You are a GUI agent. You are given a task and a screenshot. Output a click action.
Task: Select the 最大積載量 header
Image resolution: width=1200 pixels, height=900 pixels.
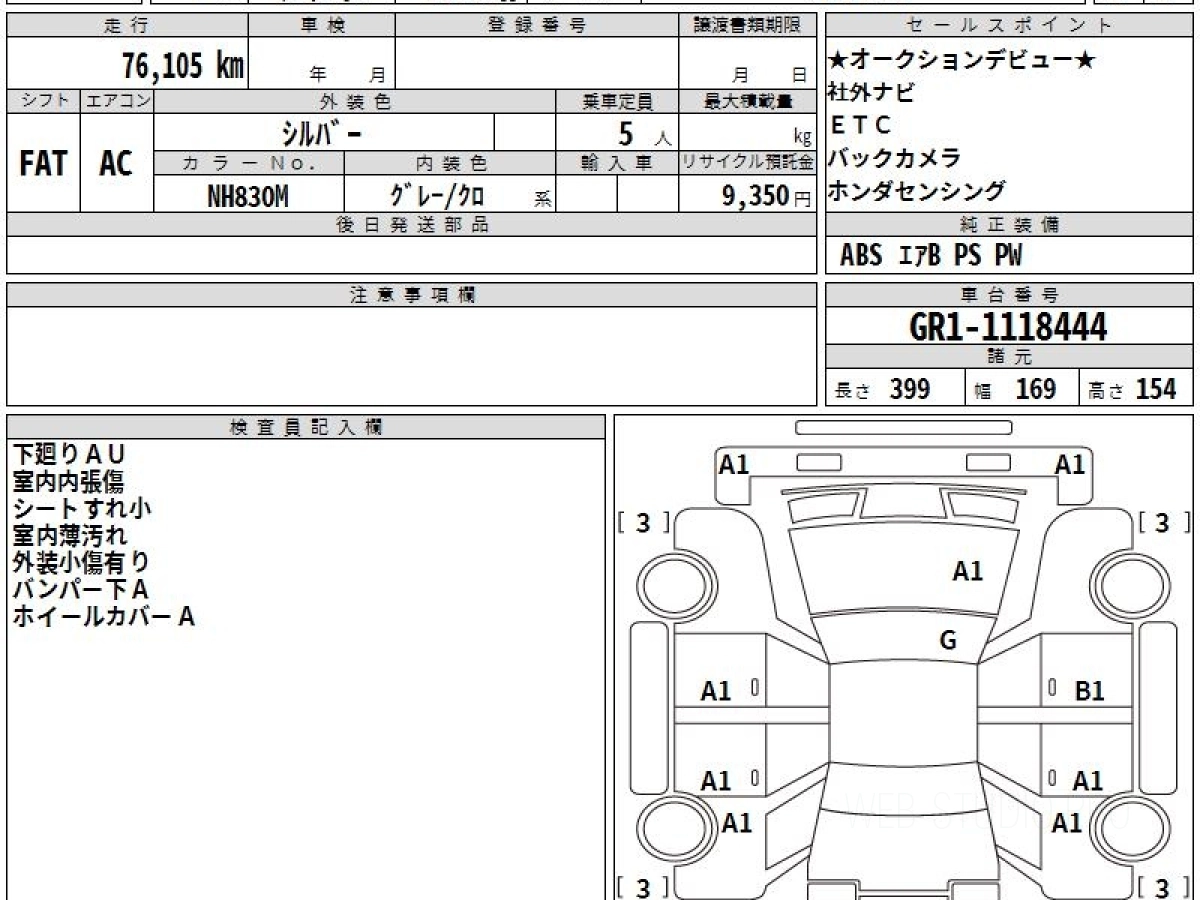[x=747, y=101]
